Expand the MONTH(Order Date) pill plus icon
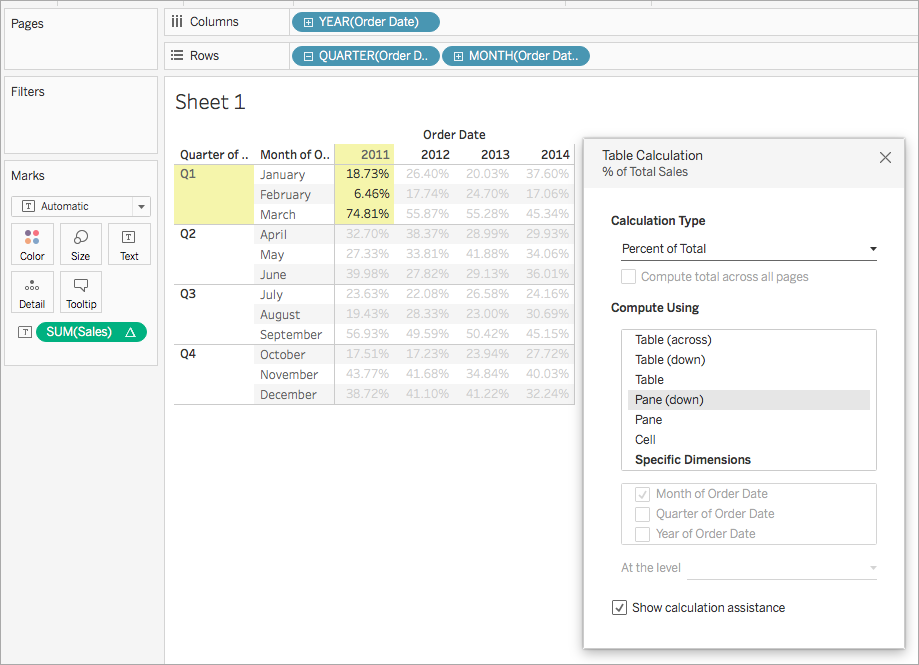 [458, 56]
